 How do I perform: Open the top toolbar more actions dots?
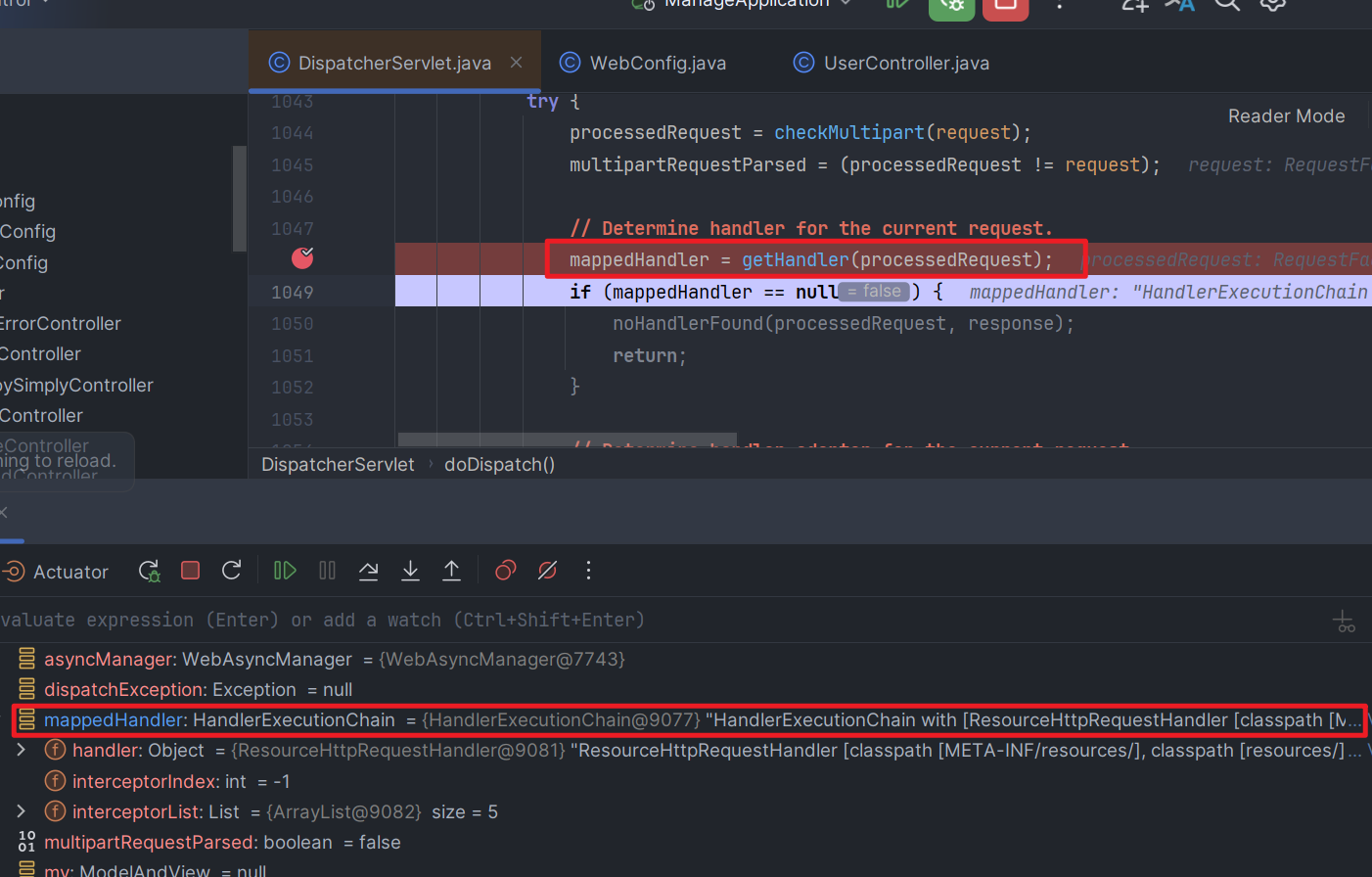1060,5
